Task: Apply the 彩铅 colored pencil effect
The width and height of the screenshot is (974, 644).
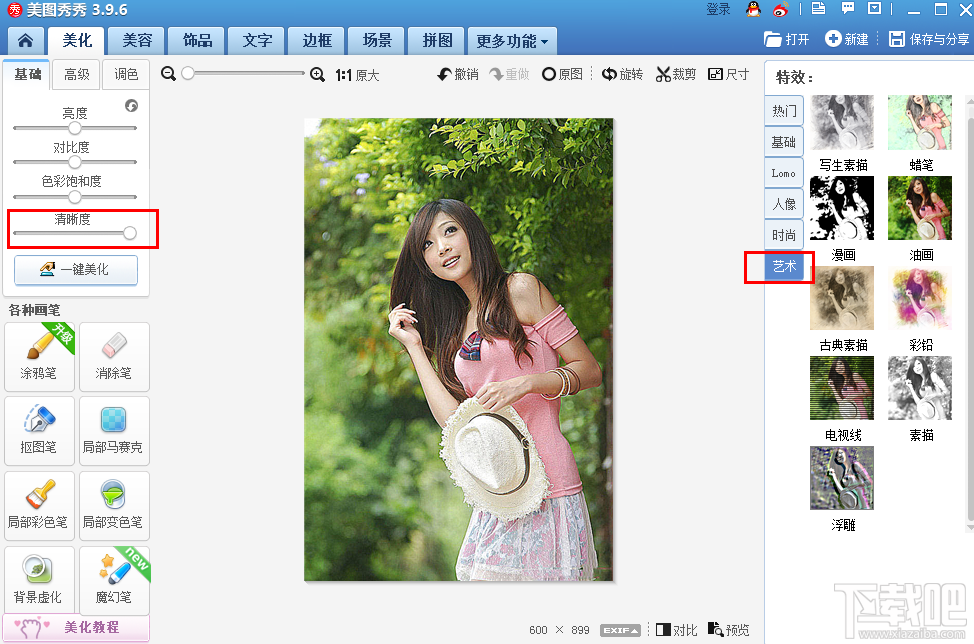Action: [920, 298]
